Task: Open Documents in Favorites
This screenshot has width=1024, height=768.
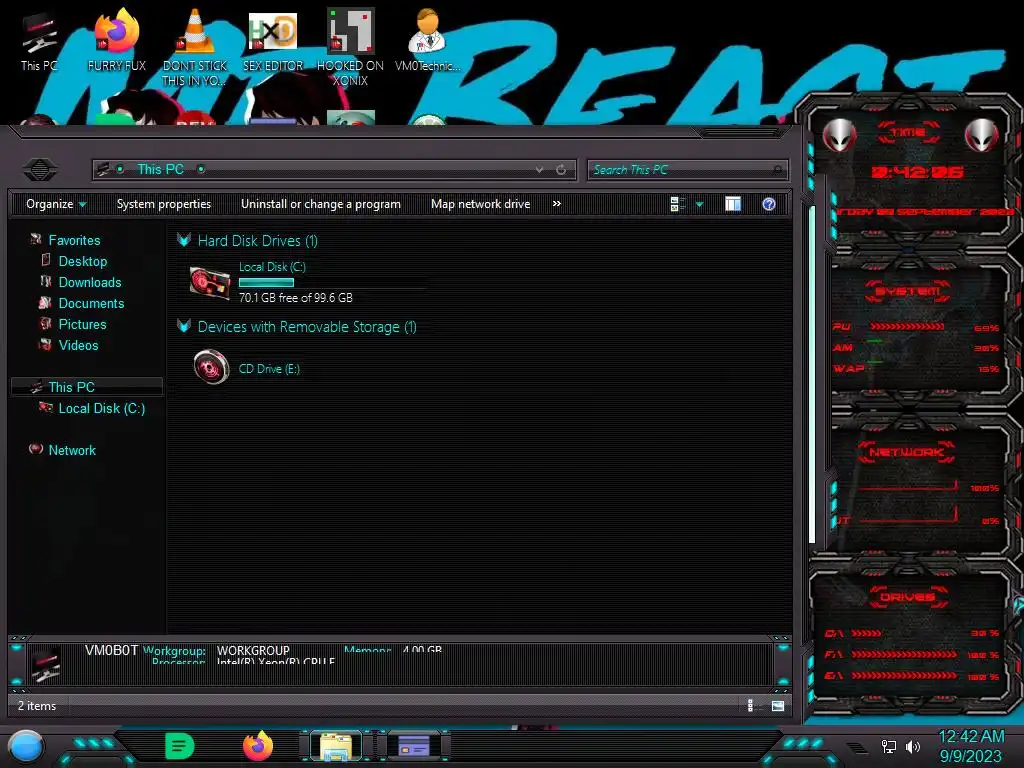Action: pyautogui.click(x=91, y=303)
